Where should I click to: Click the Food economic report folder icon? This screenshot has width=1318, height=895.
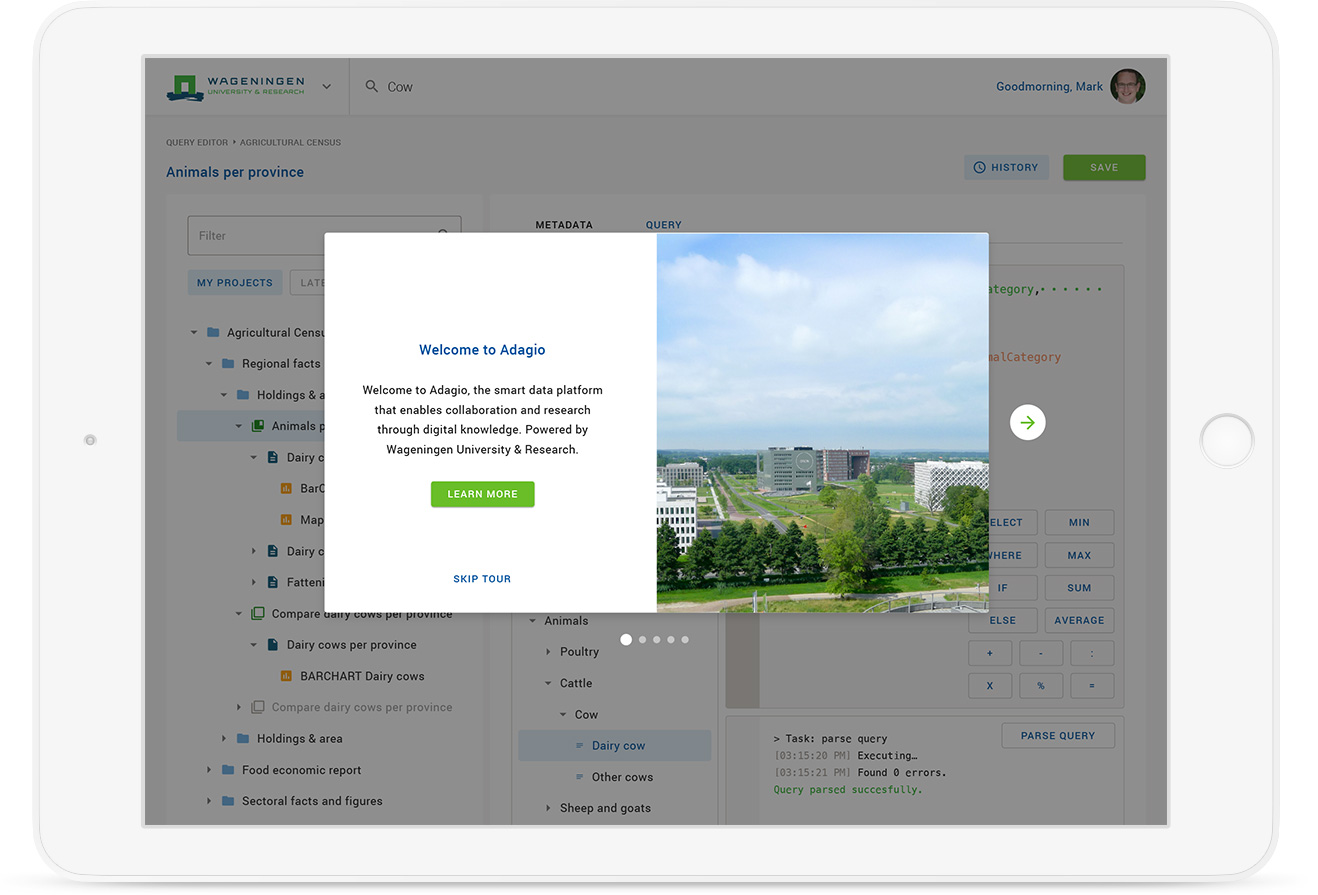pyautogui.click(x=228, y=770)
